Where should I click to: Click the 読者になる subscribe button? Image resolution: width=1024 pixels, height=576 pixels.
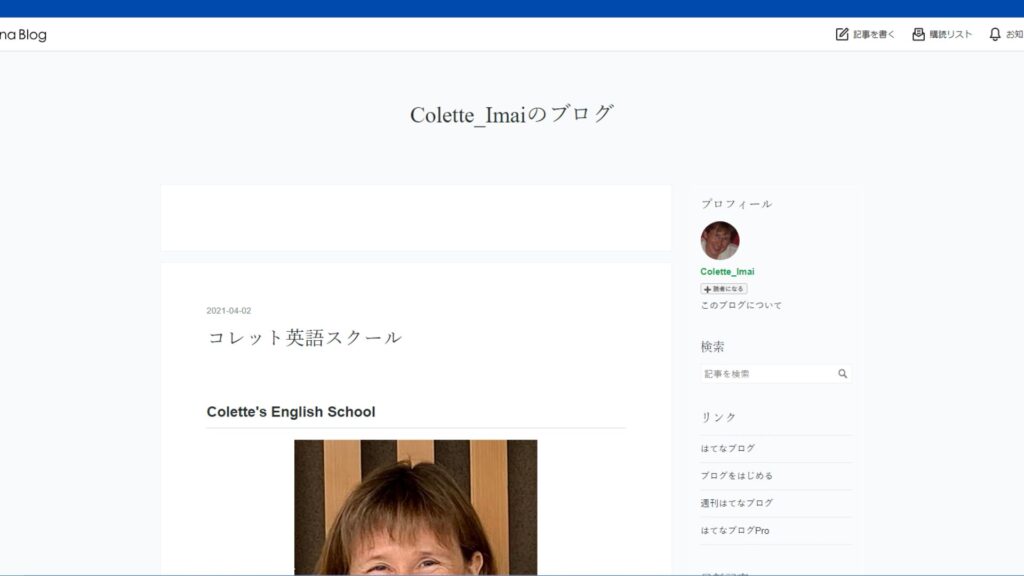(x=724, y=289)
